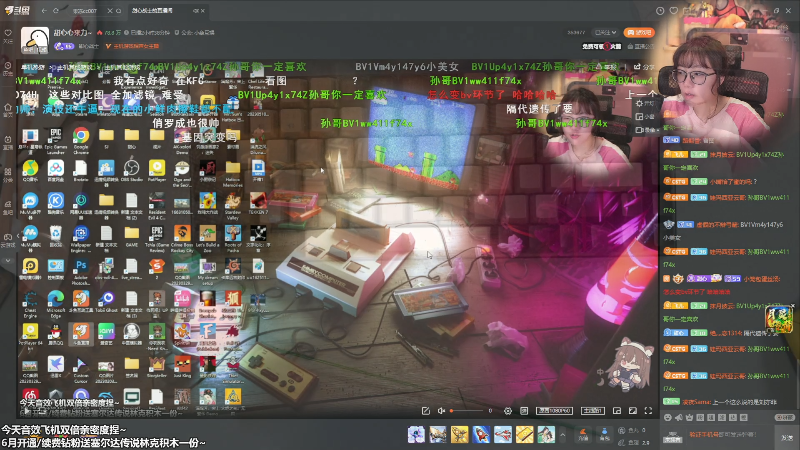Close the first browser tab
The height and width of the screenshot is (450, 800).
pyautogui.click(x=110, y=10)
